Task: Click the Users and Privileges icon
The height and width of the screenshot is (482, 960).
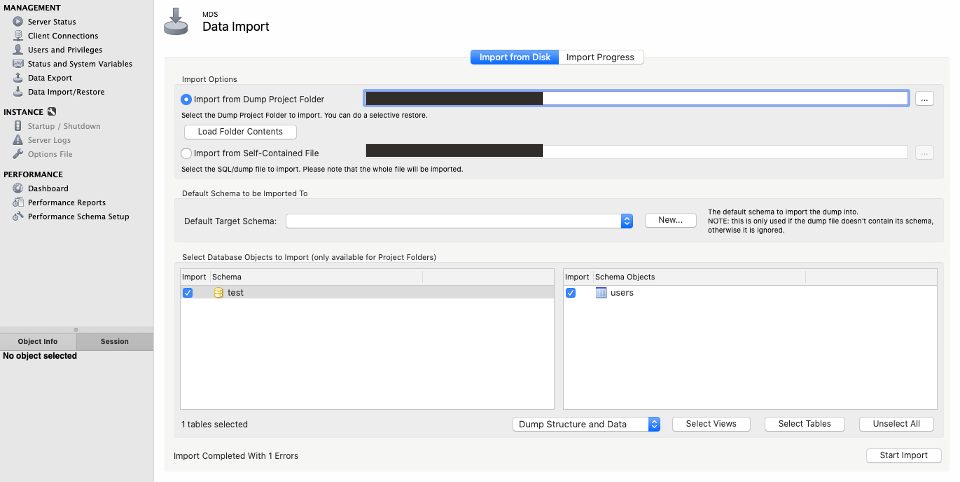Action: click(18, 49)
